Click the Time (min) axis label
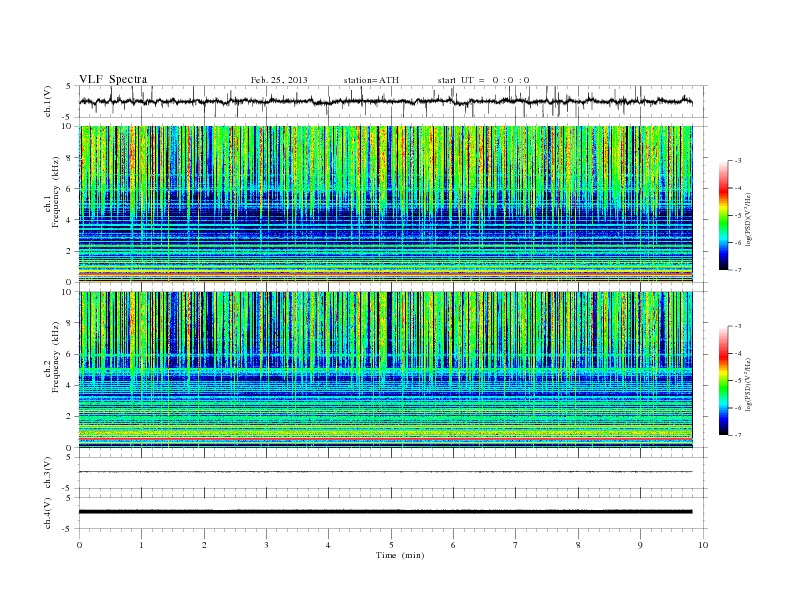 400,555
